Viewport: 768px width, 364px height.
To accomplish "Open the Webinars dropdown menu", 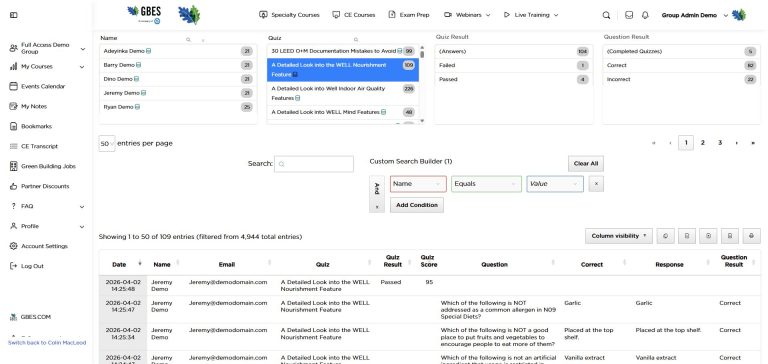I will [x=467, y=15].
